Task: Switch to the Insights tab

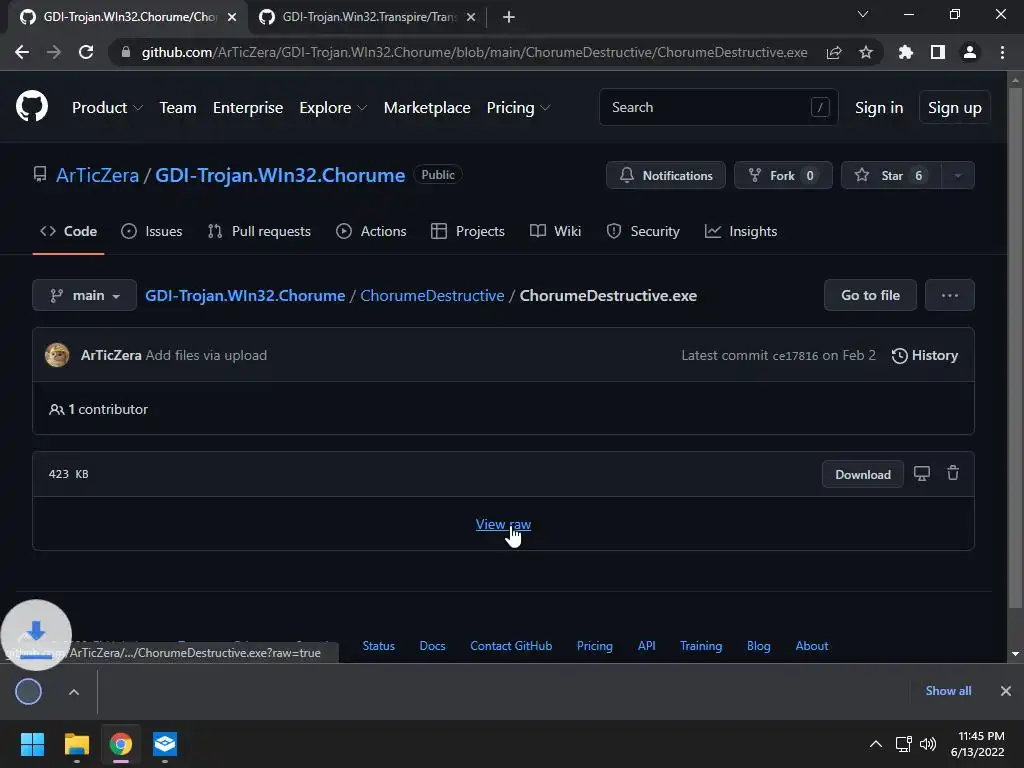Action: click(741, 231)
